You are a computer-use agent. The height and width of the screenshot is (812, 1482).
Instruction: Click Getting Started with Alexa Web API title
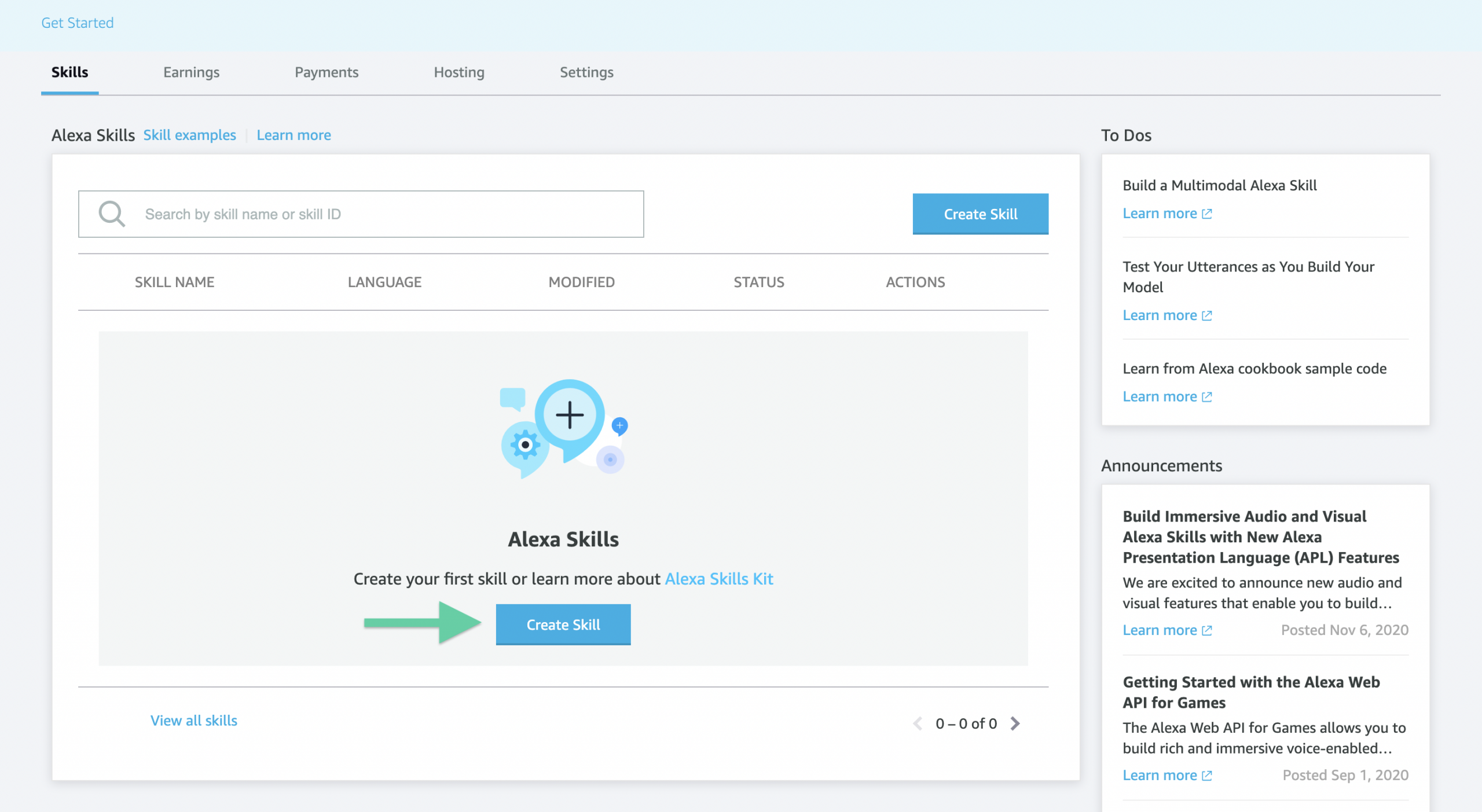(1251, 692)
